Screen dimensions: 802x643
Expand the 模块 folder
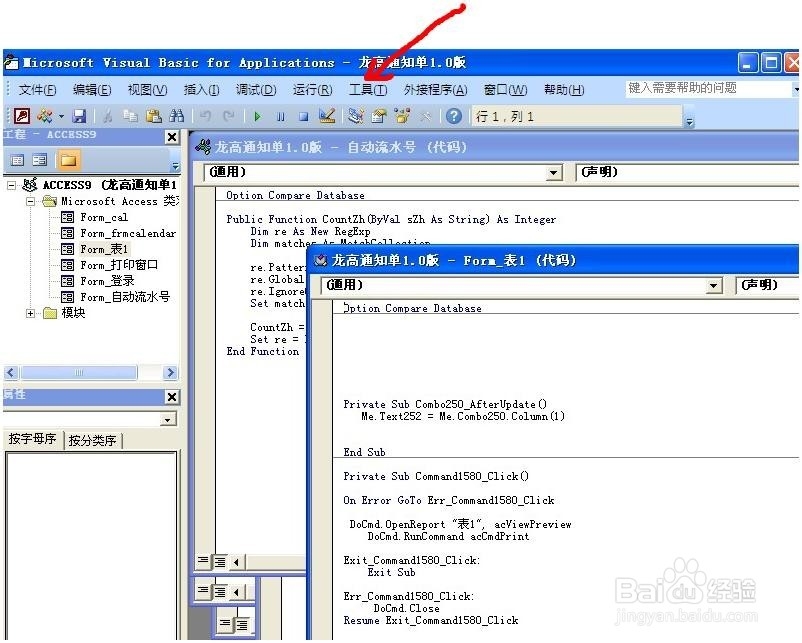coord(31,313)
